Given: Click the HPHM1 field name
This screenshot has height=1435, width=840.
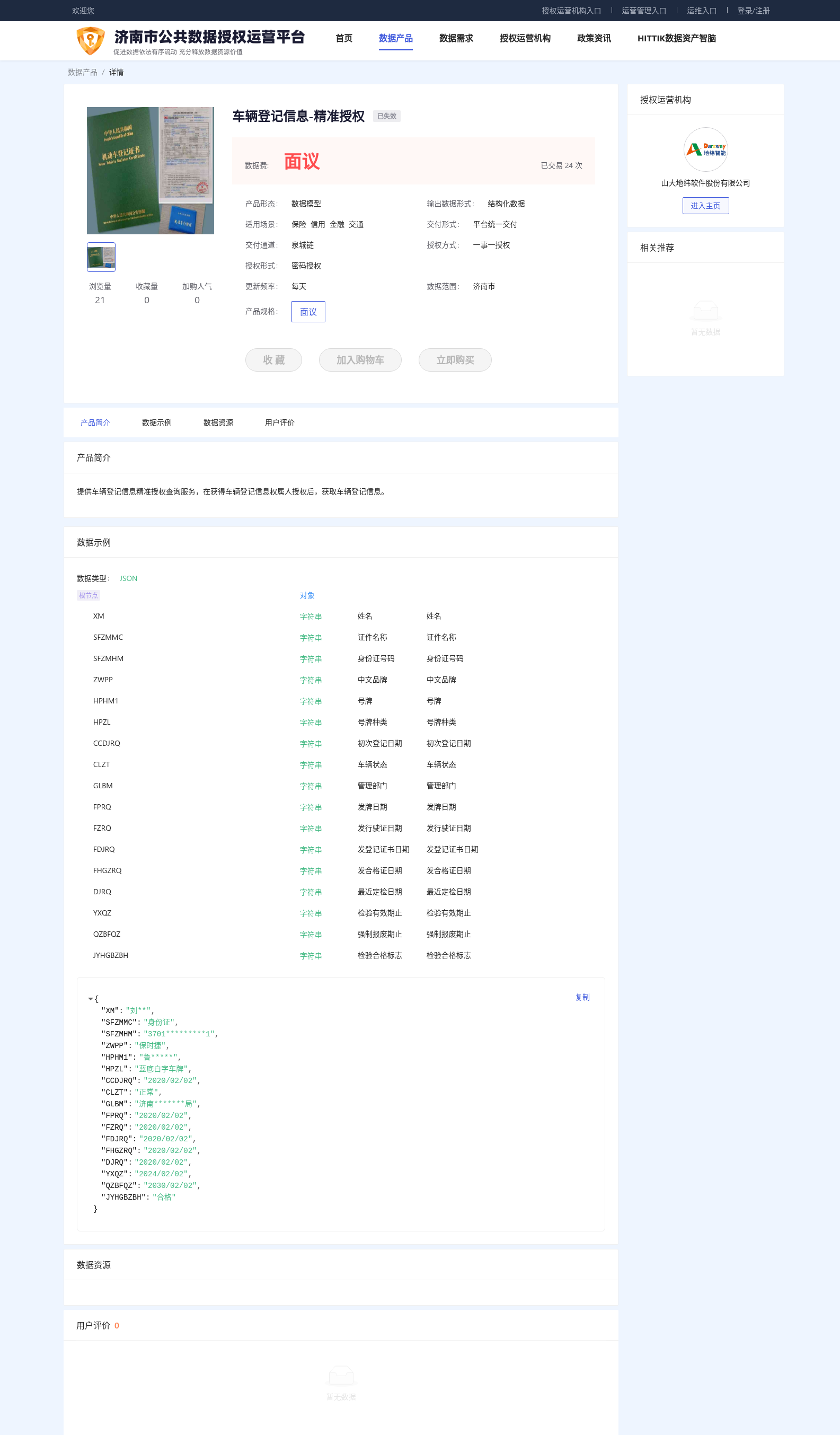Looking at the screenshot, I should (x=106, y=701).
